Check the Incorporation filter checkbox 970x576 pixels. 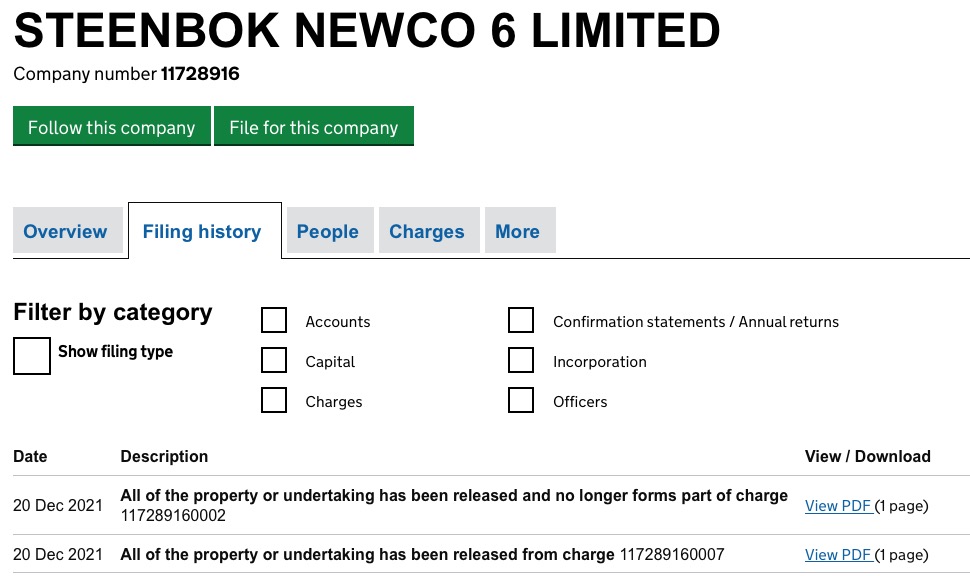point(521,360)
